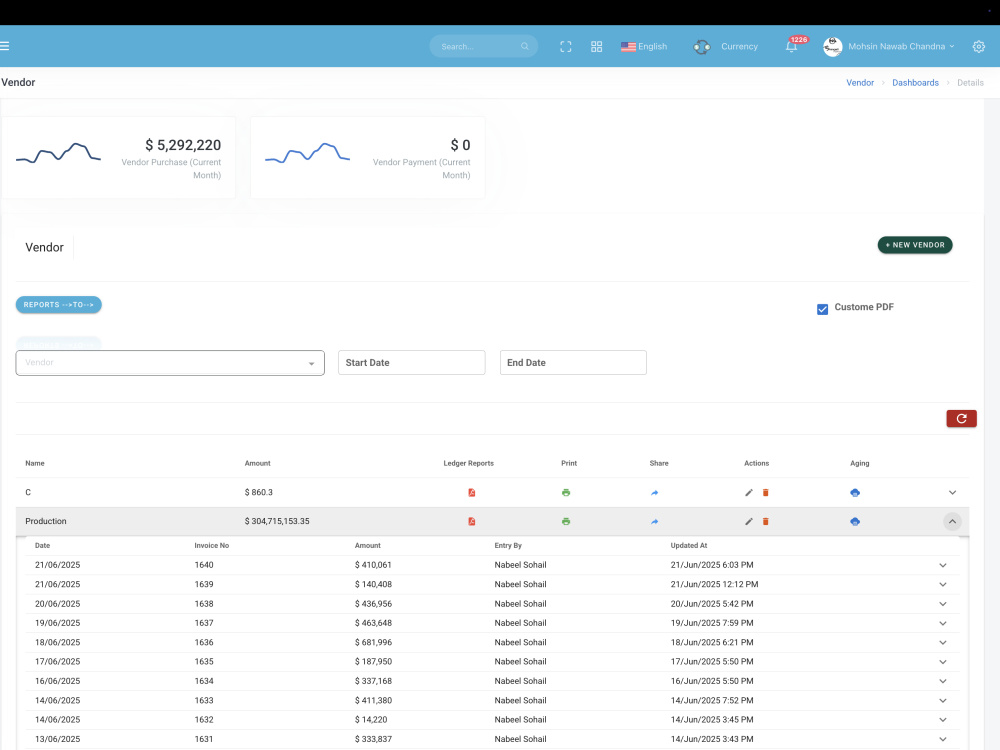
Task: Expand invoice 1632 details
Action: tap(943, 720)
